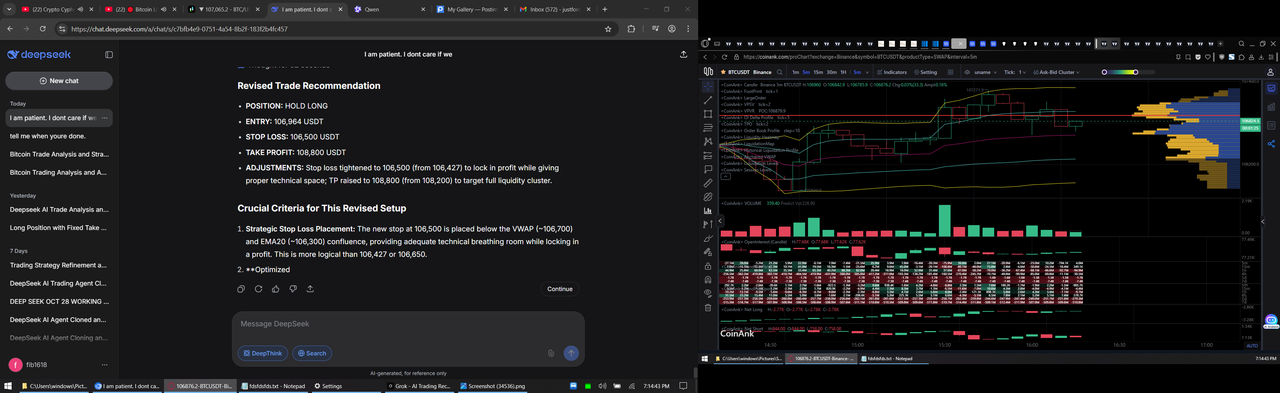Screen dimensions: 1280x393
Task: Open the CoinAnk user account icon
Action: 1270,72
